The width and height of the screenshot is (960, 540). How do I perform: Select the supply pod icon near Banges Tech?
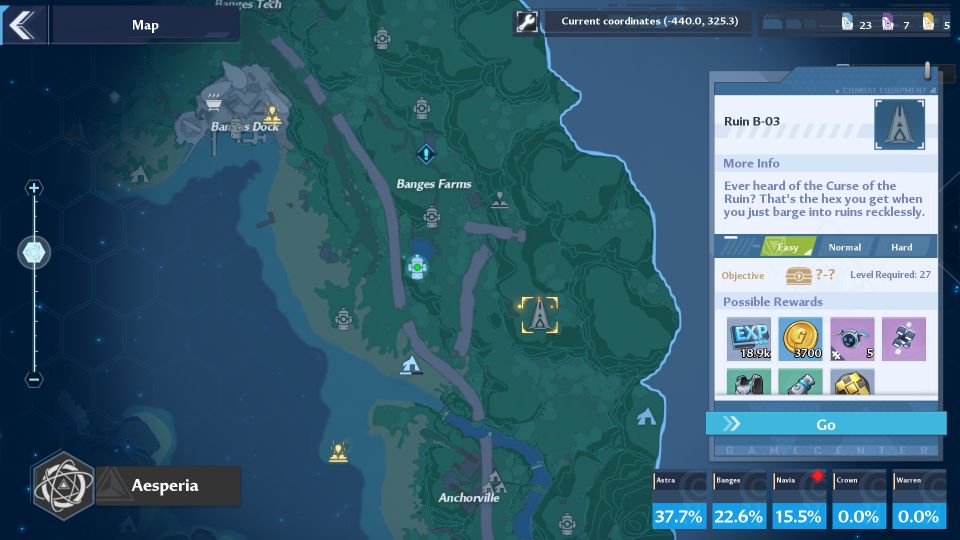tap(382, 39)
